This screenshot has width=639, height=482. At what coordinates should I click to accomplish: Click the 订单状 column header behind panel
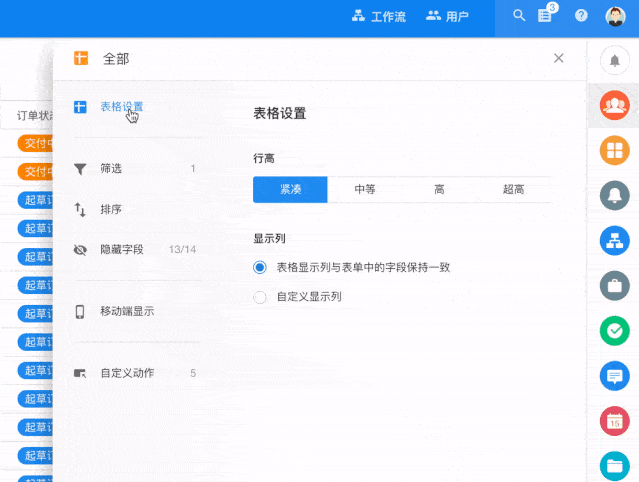[35, 116]
